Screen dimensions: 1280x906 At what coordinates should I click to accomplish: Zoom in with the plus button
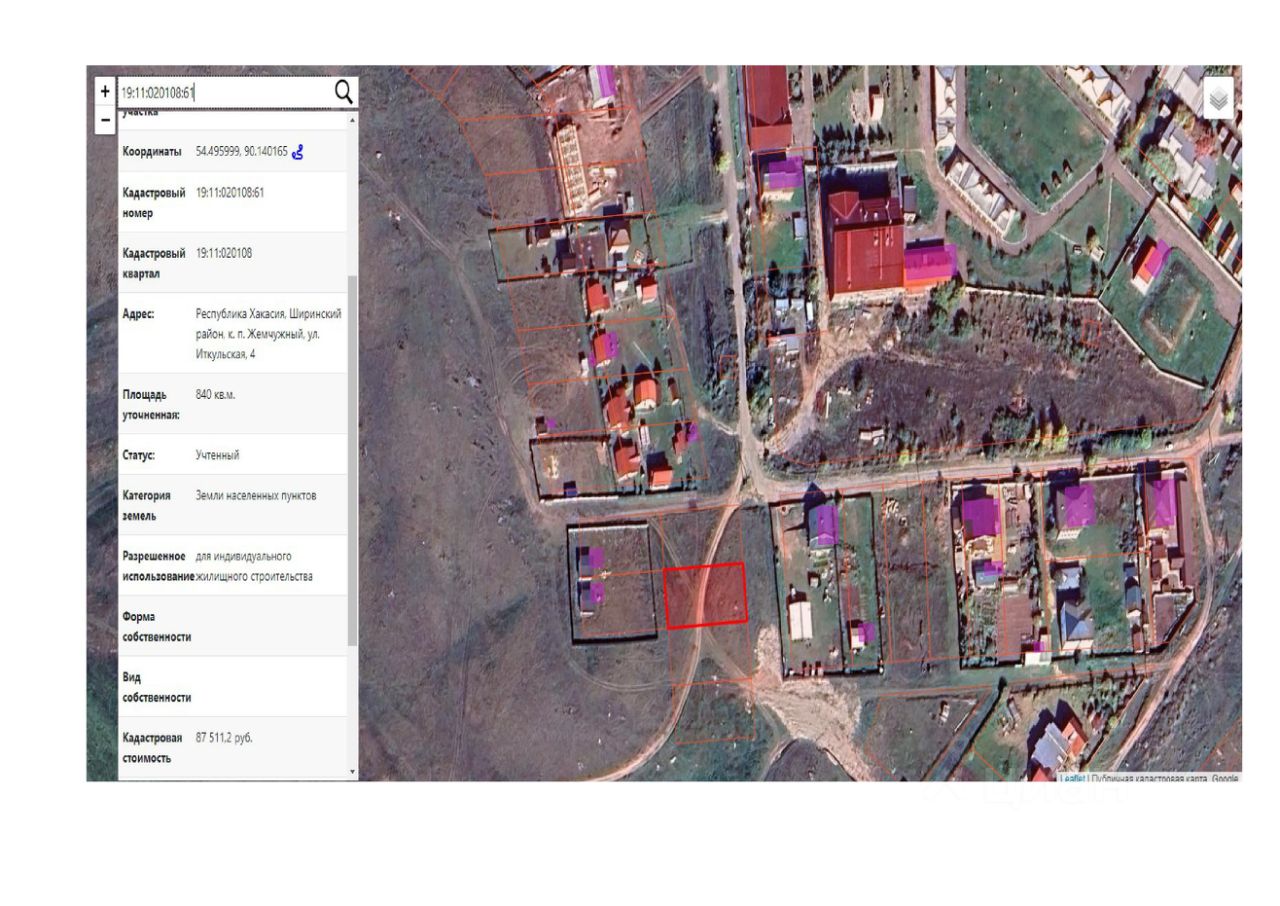105,91
